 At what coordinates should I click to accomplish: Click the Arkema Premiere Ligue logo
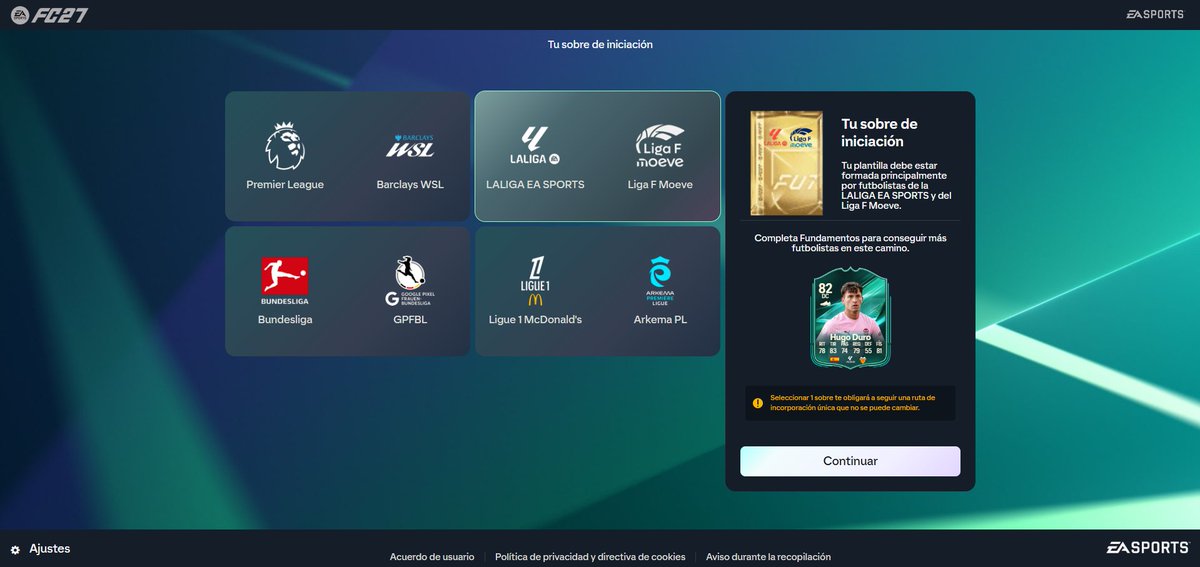click(660, 281)
